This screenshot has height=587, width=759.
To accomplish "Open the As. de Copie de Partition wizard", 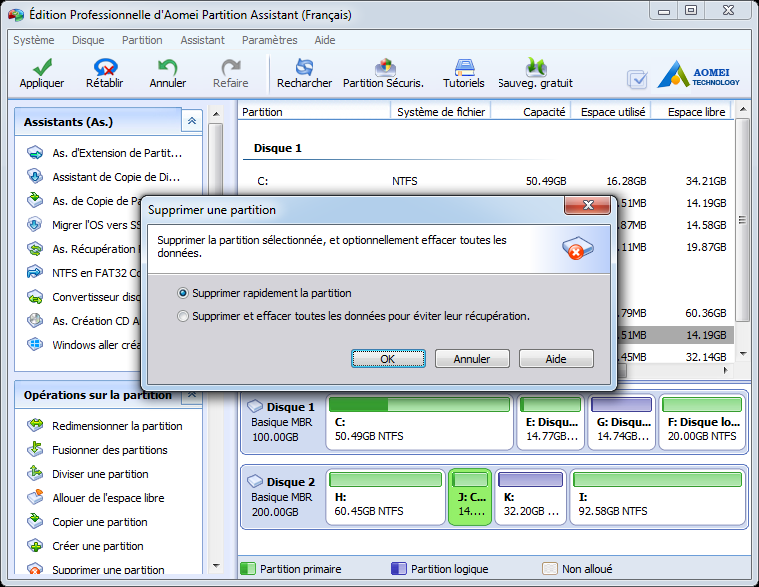I will [83, 201].
